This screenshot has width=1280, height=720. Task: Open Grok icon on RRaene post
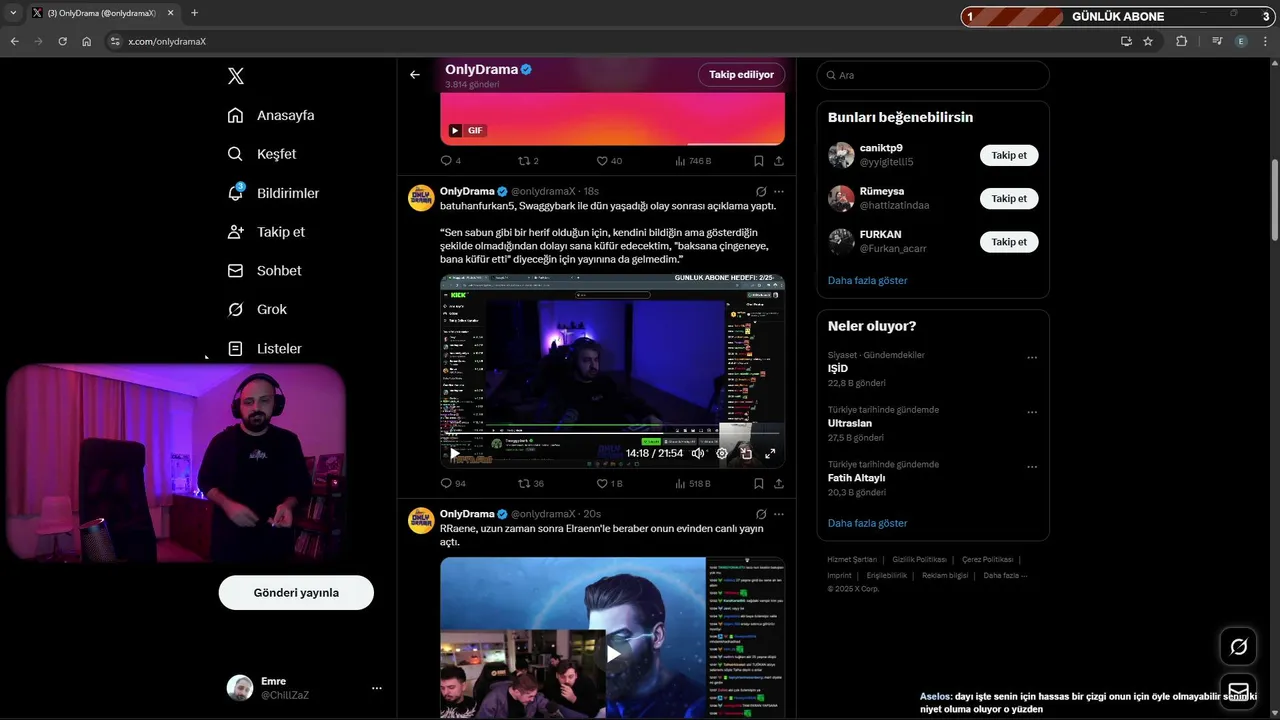[x=761, y=514]
